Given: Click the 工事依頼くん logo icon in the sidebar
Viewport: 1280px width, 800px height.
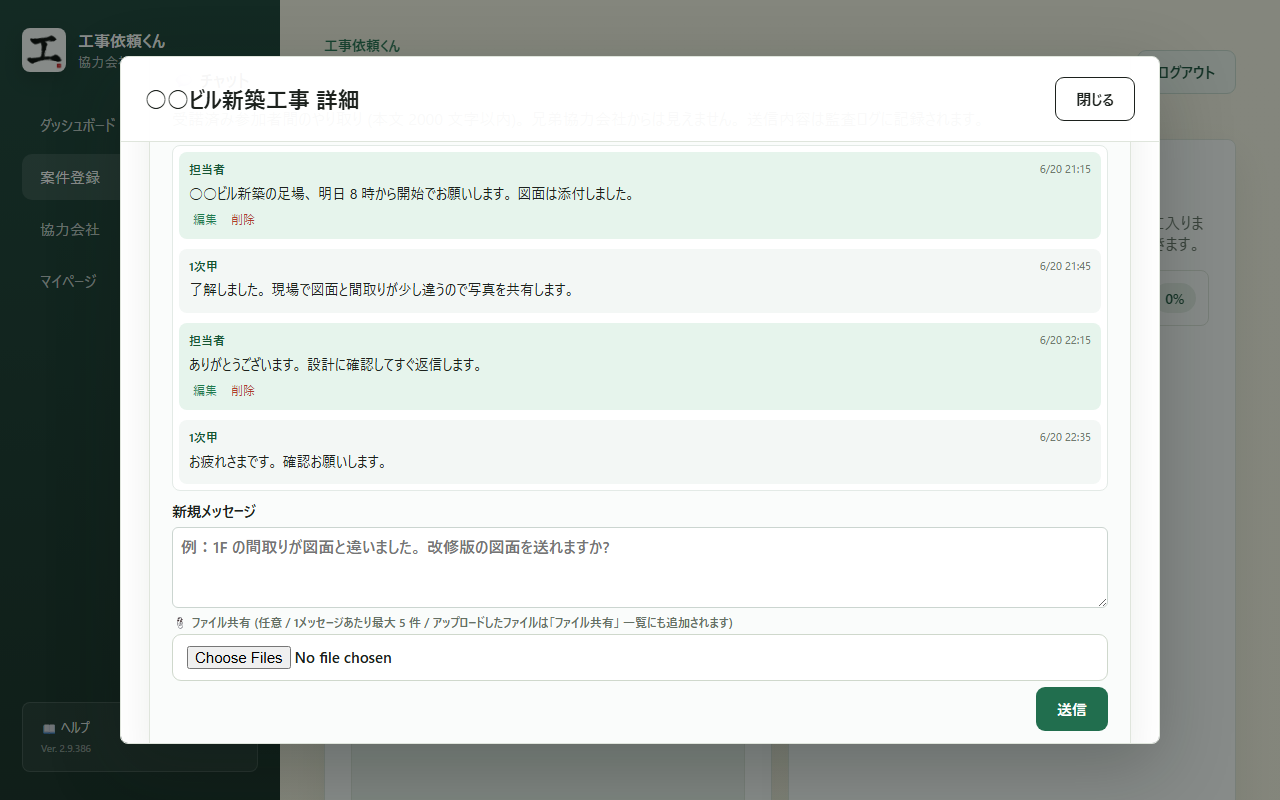Looking at the screenshot, I should (44, 50).
